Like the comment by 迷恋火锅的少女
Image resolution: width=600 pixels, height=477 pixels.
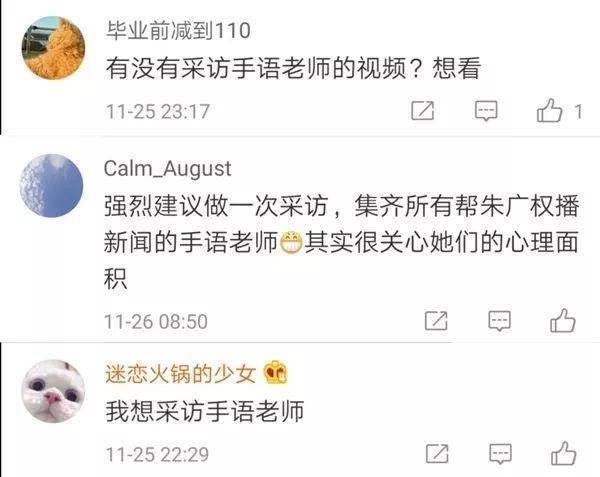(x=564, y=453)
